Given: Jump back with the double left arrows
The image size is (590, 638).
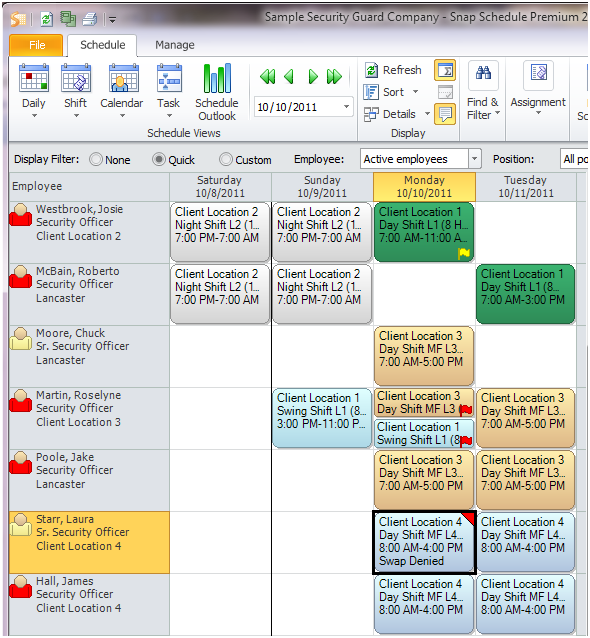Looking at the screenshot, I should (267, 76).
